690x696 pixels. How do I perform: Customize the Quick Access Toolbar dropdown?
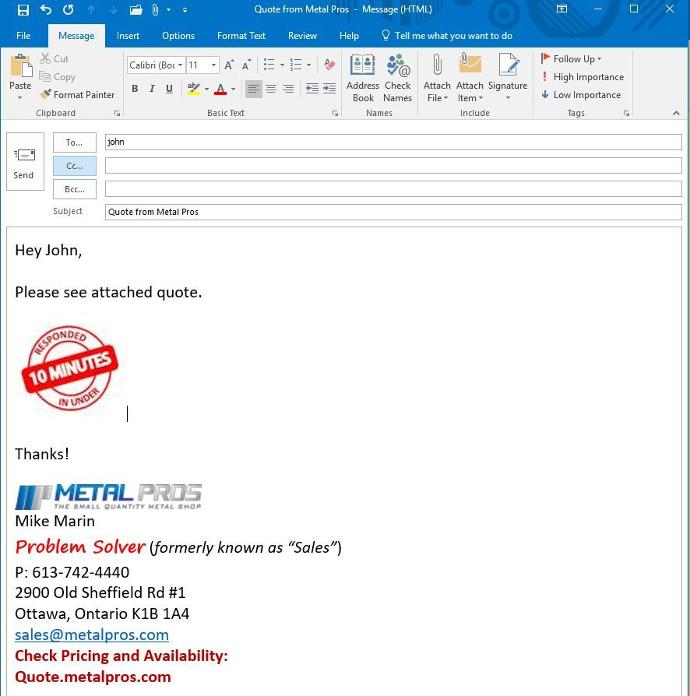coord(184,9)
